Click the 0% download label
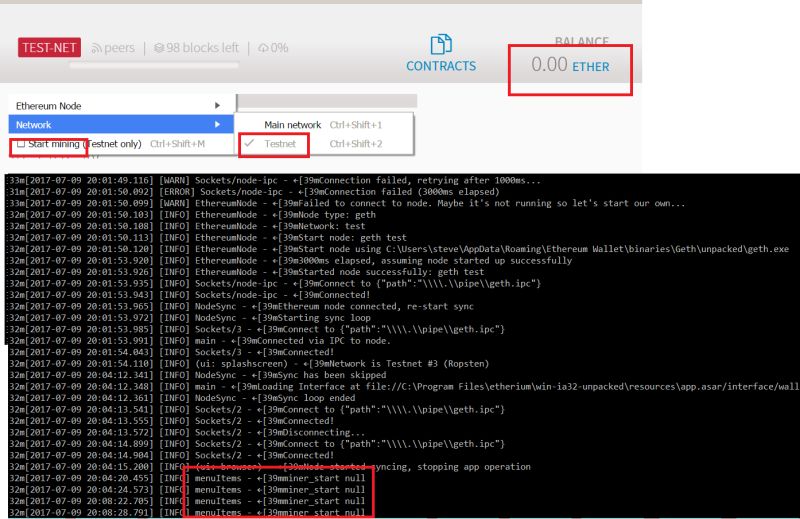 click(x=279, y=48)
